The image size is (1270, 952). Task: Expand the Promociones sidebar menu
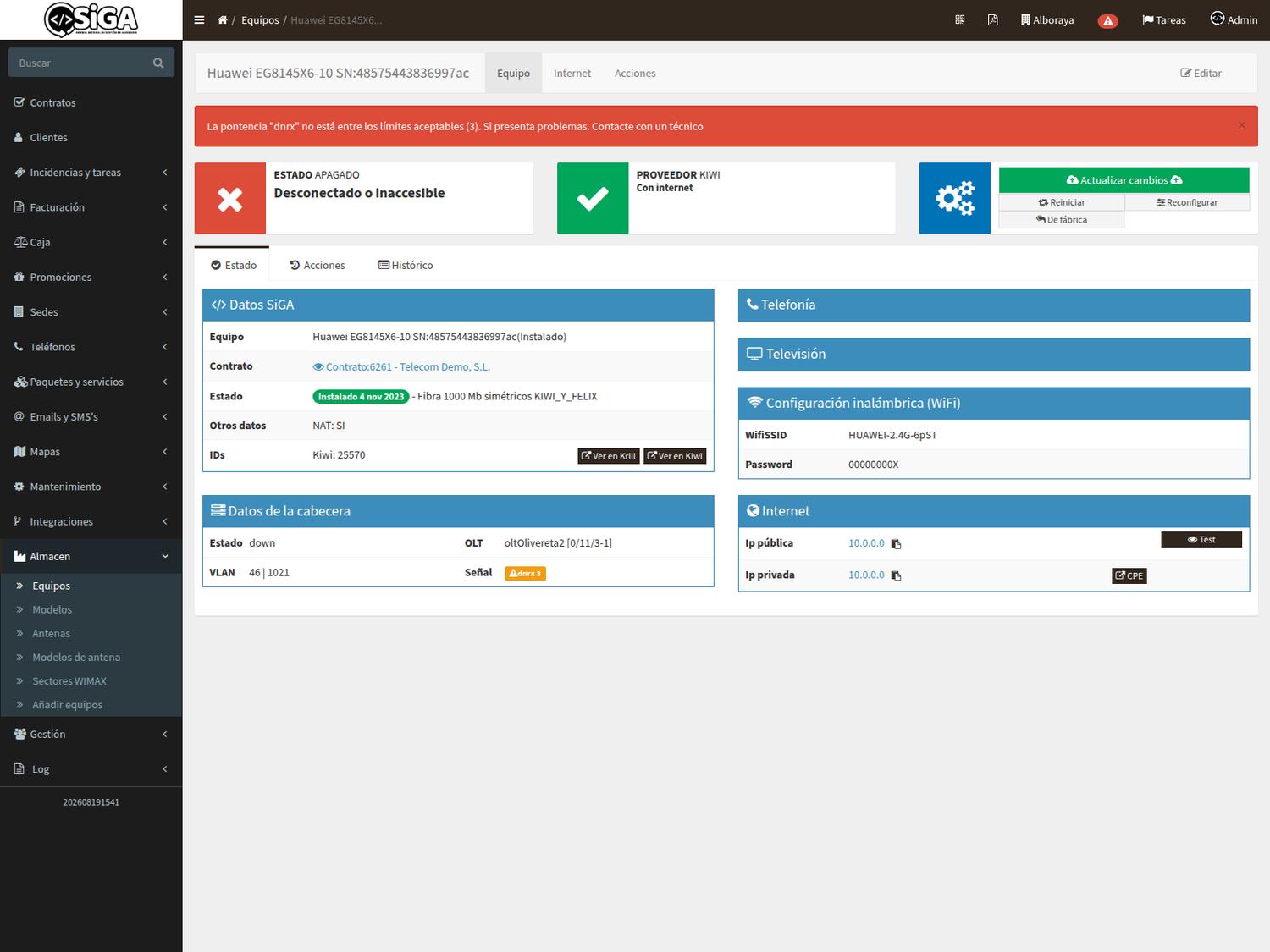pos(91,277)
